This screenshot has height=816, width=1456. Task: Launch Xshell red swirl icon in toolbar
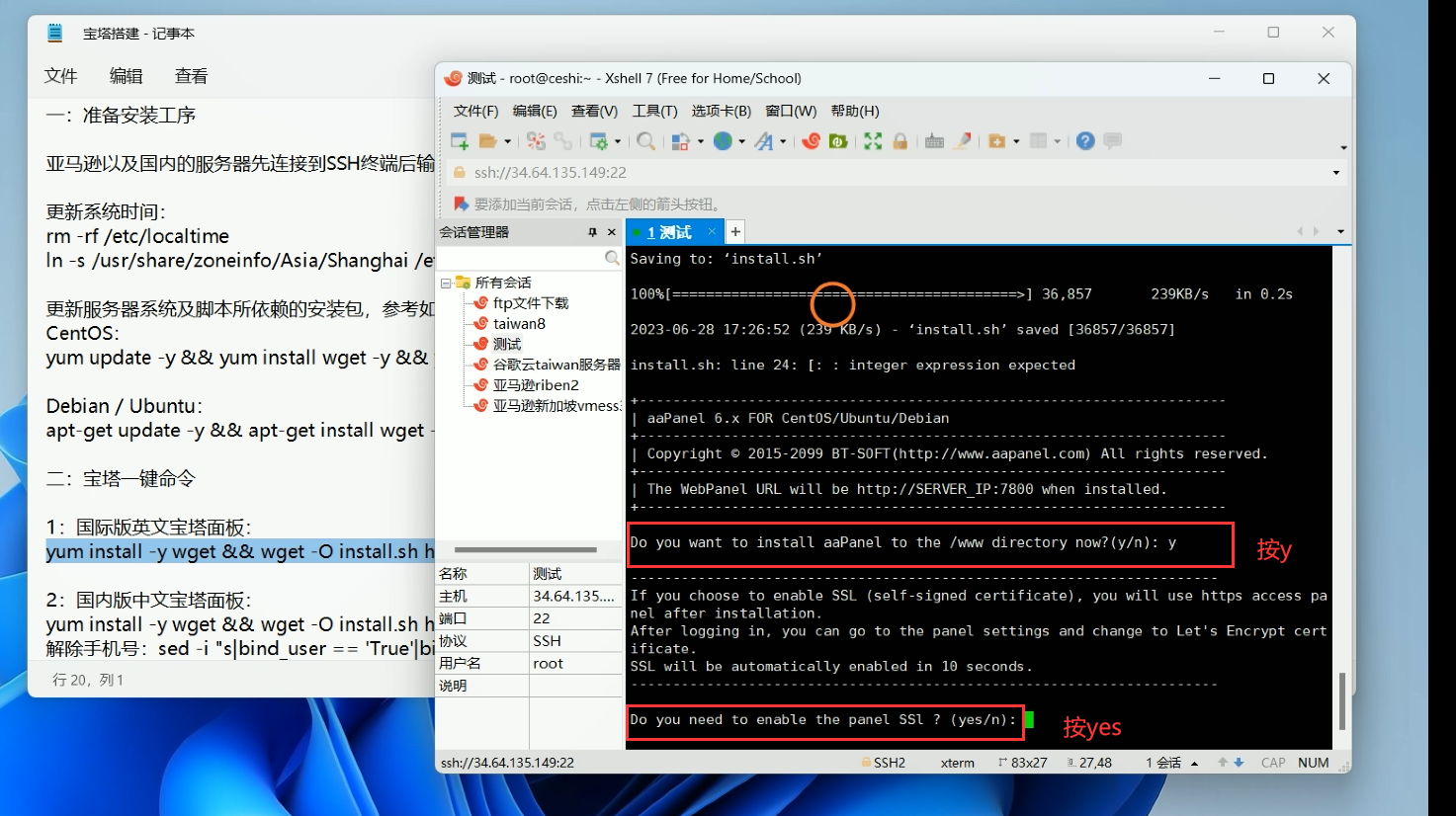click(811, 141)
